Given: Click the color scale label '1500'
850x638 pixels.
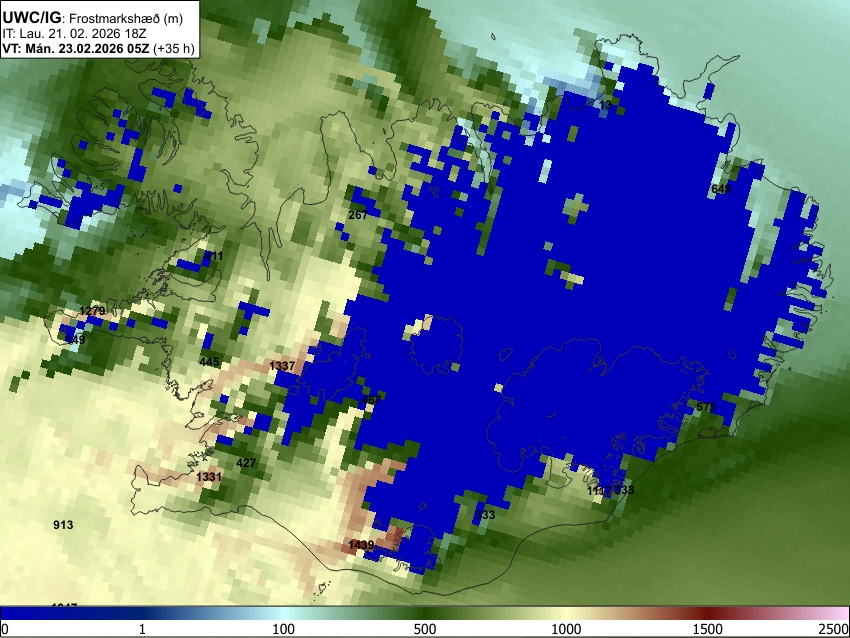Looking at the screenshot, I should (x=708, y=629).
